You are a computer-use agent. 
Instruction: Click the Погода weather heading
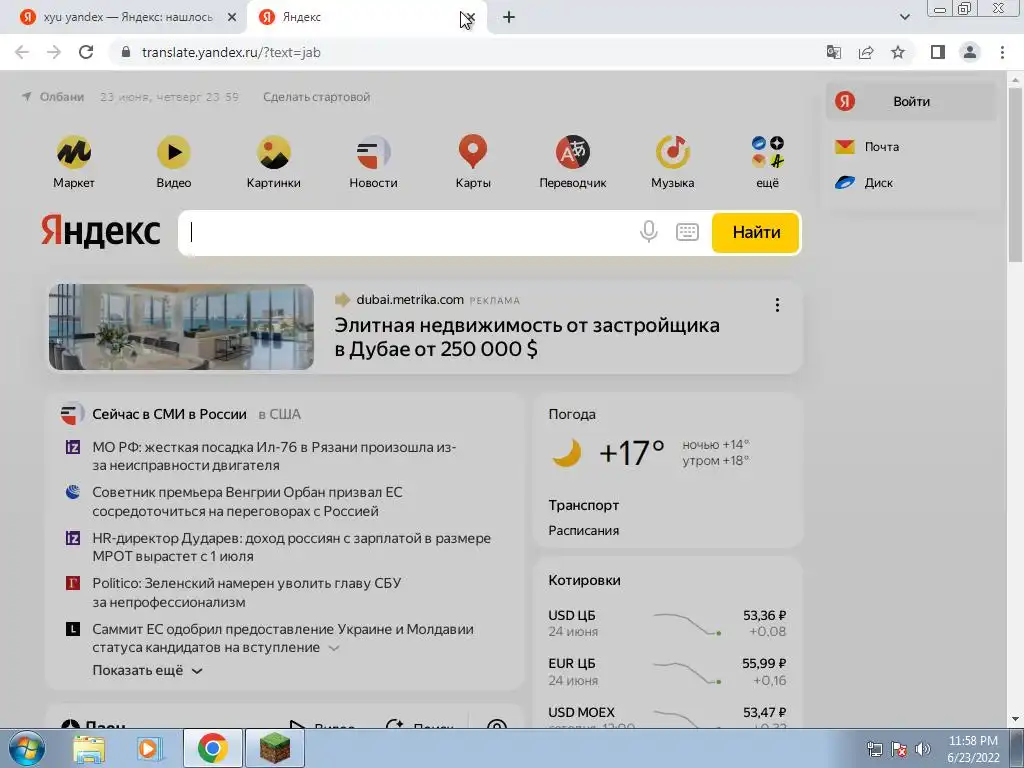(572, 414)
